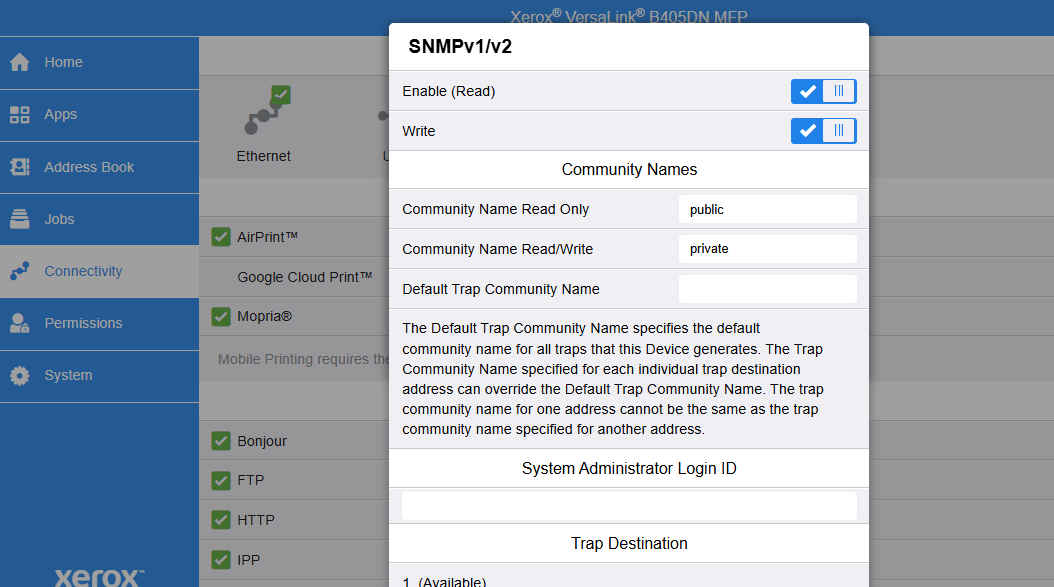Open the Apps grid icon
Screen dimensions: 1054x587
(20, 115)
